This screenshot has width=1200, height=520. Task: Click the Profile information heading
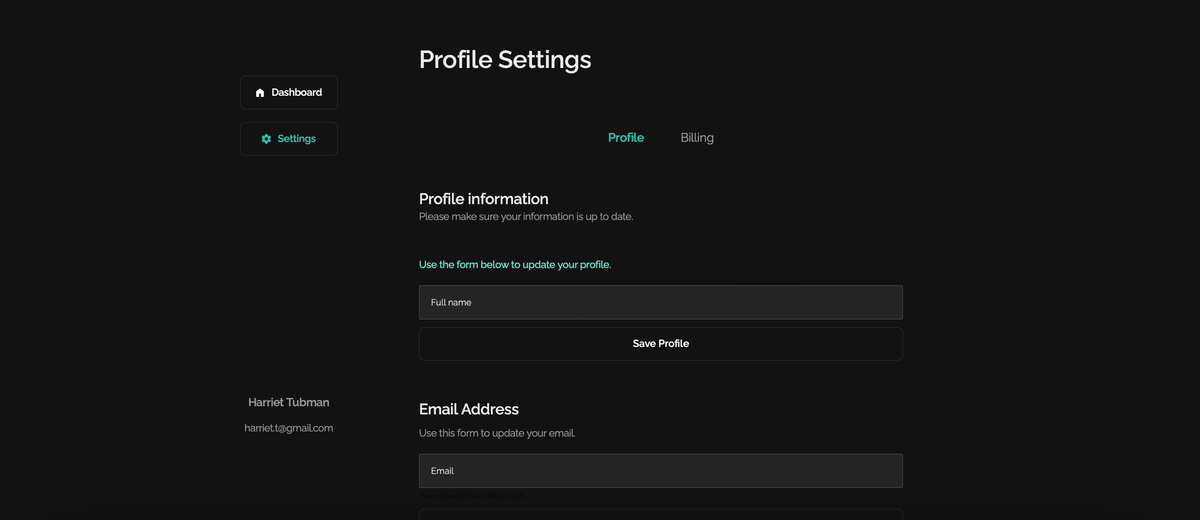(x=484, y=199)
